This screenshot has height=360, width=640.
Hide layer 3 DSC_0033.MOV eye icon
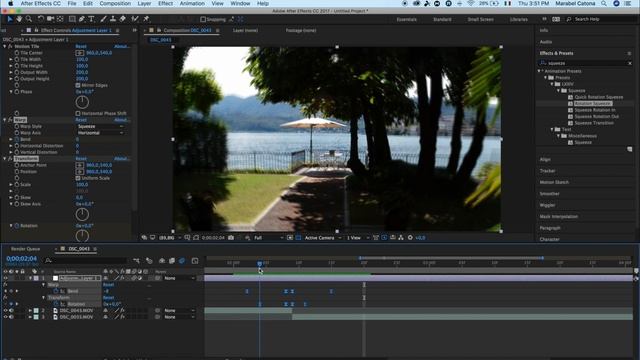5,317
